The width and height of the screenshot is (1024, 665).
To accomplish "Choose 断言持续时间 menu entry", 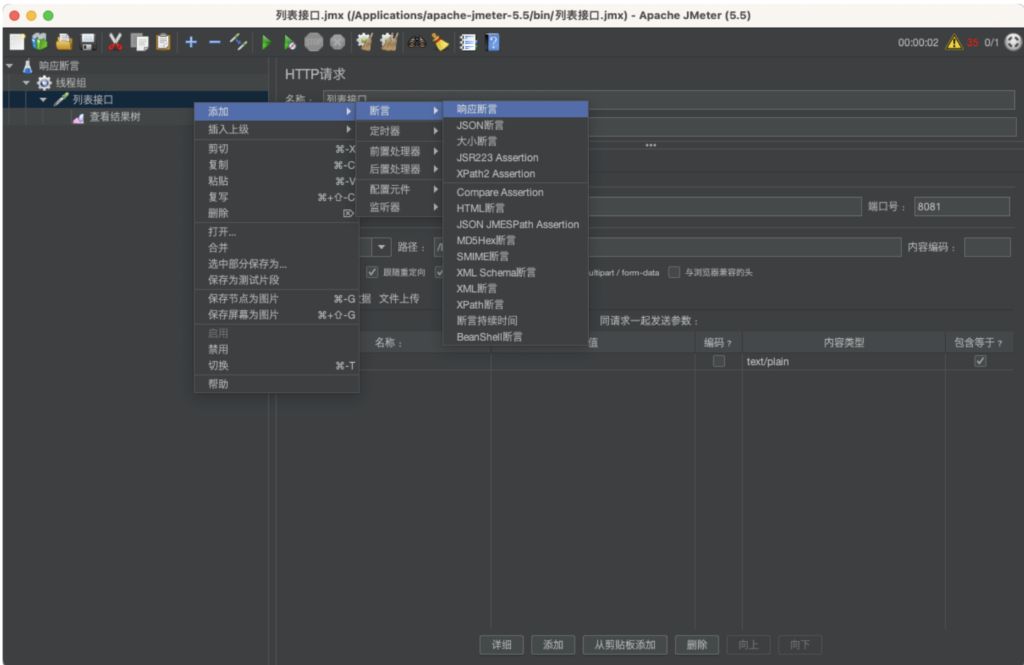I will click(x=516, y=321).
